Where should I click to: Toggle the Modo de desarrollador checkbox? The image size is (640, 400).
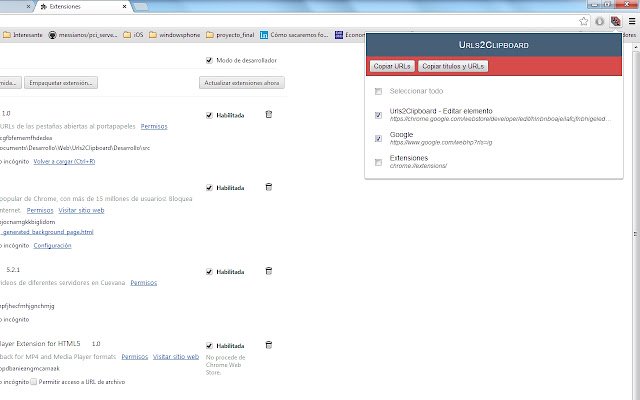(209, 60)
